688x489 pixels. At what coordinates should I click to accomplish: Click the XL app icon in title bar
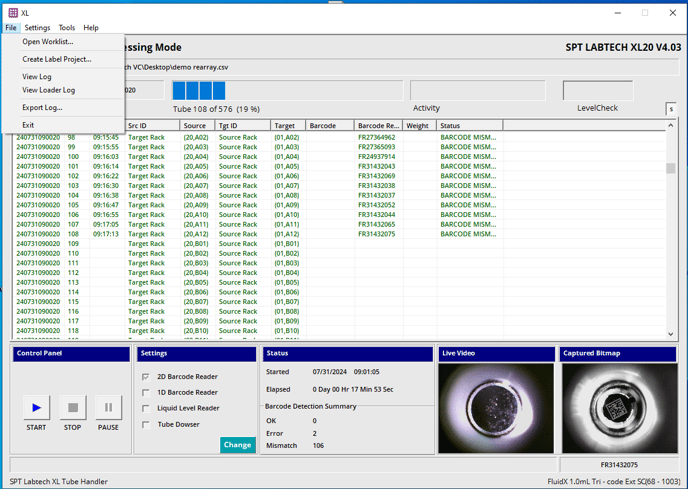coord(13,13)
